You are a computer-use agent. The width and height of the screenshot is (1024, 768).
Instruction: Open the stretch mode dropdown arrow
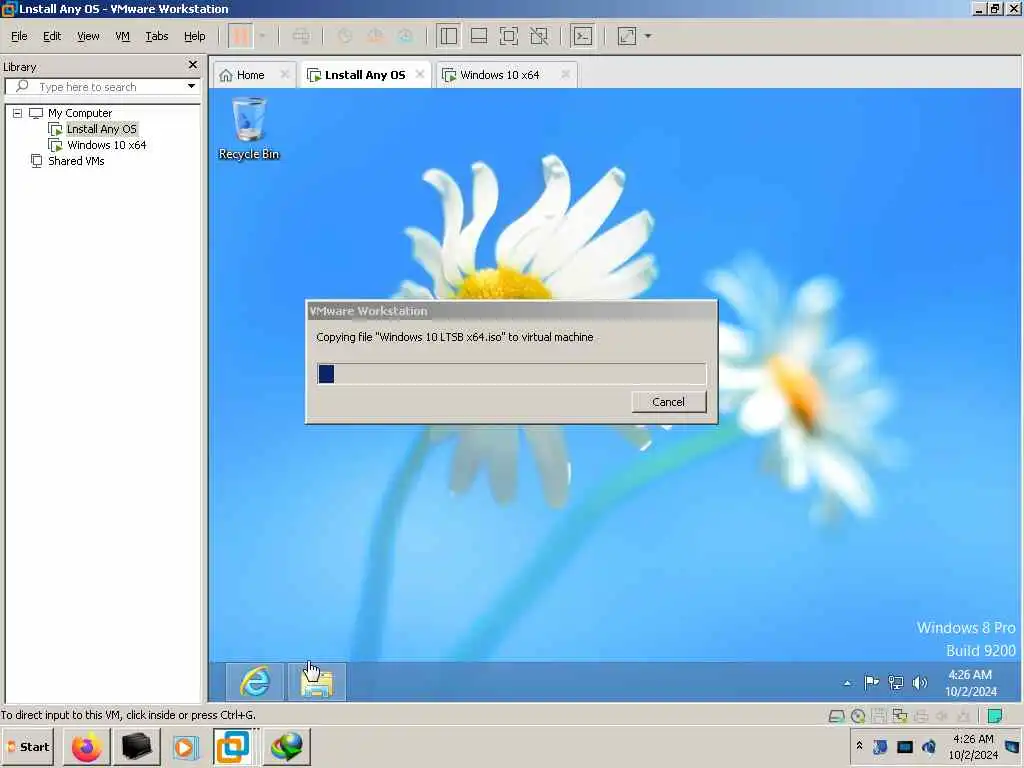(x=648, y=36)
